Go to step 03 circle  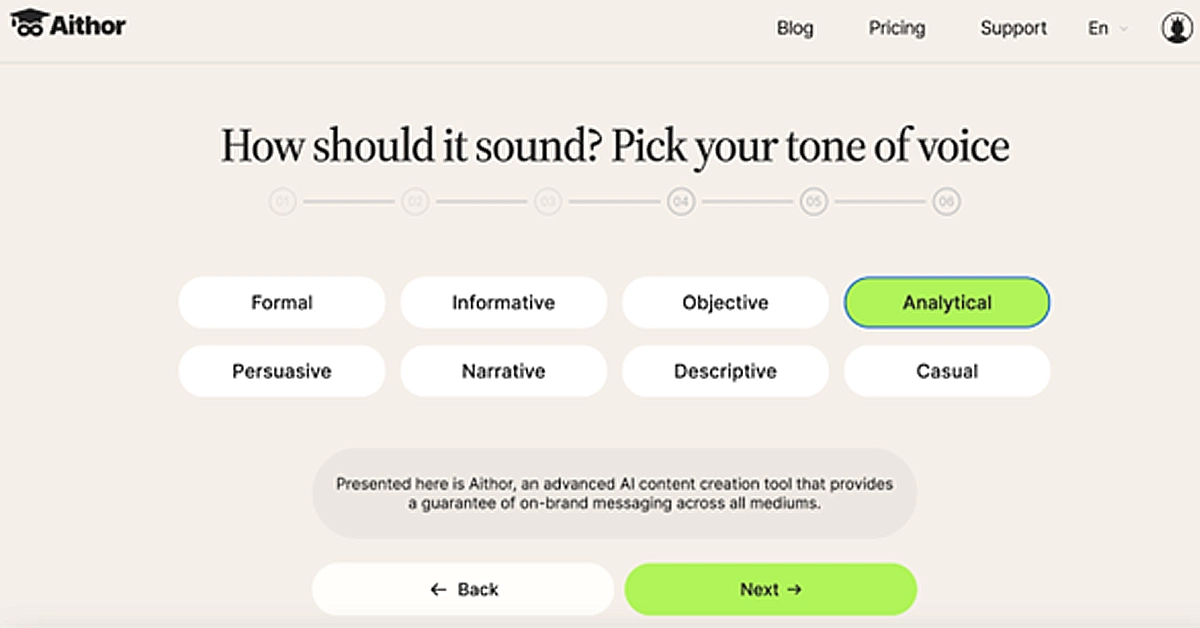pyautogui.click(x=548, y=203)
